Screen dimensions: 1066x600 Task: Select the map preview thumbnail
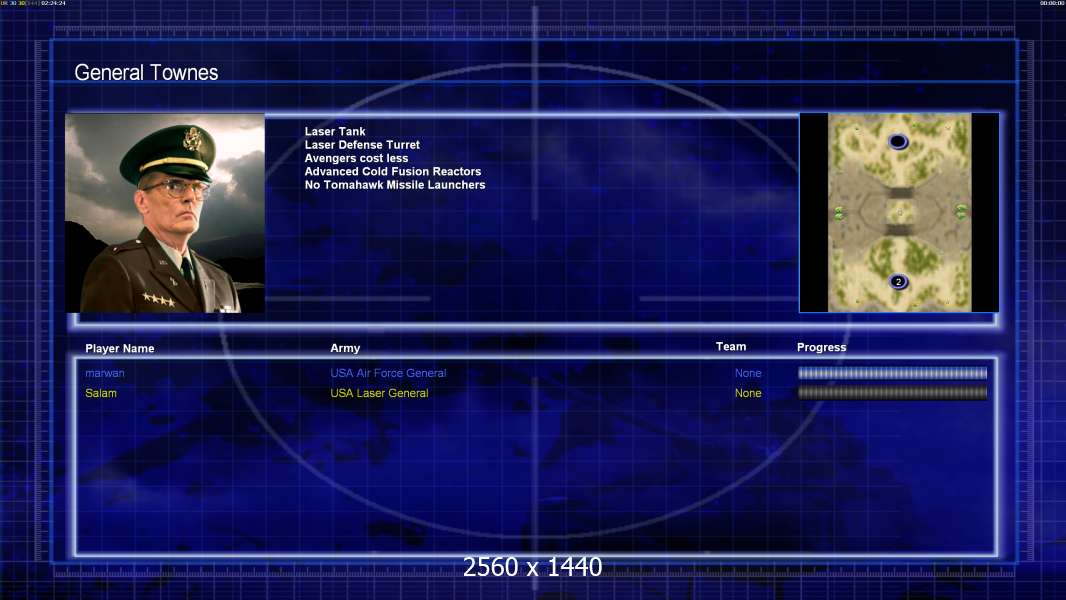click(x=899, y=213)
